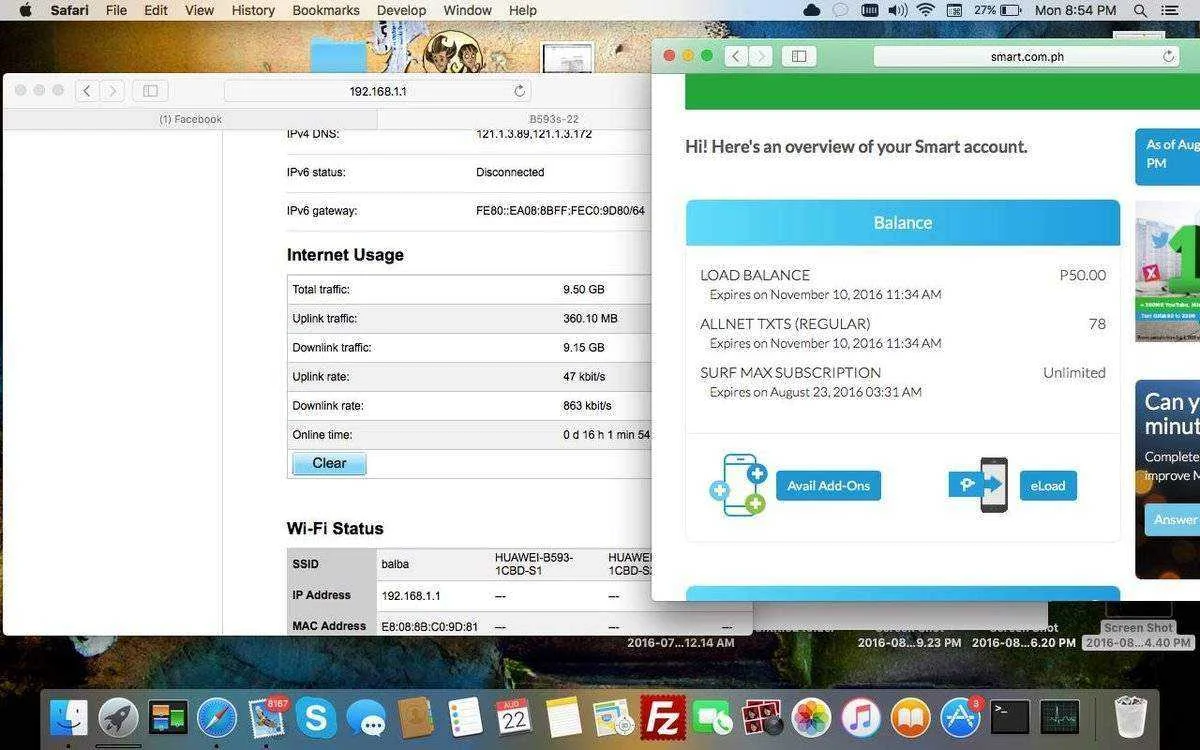Switch to the (1) Facebook tab
1200x750 pixels.
click(190, 119)
